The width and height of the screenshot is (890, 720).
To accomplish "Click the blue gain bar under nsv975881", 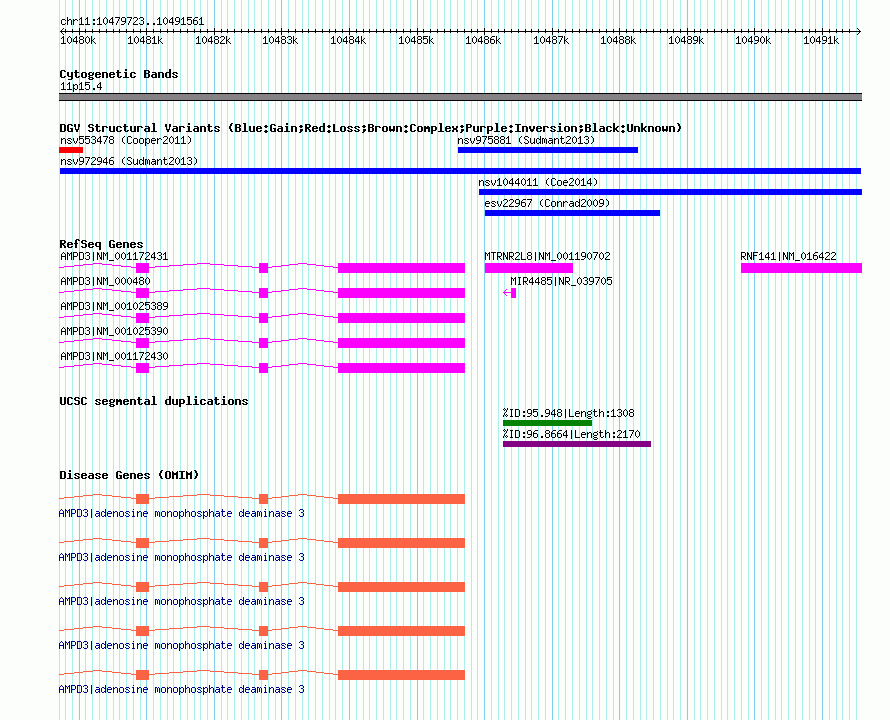I will tap(548, 150).
